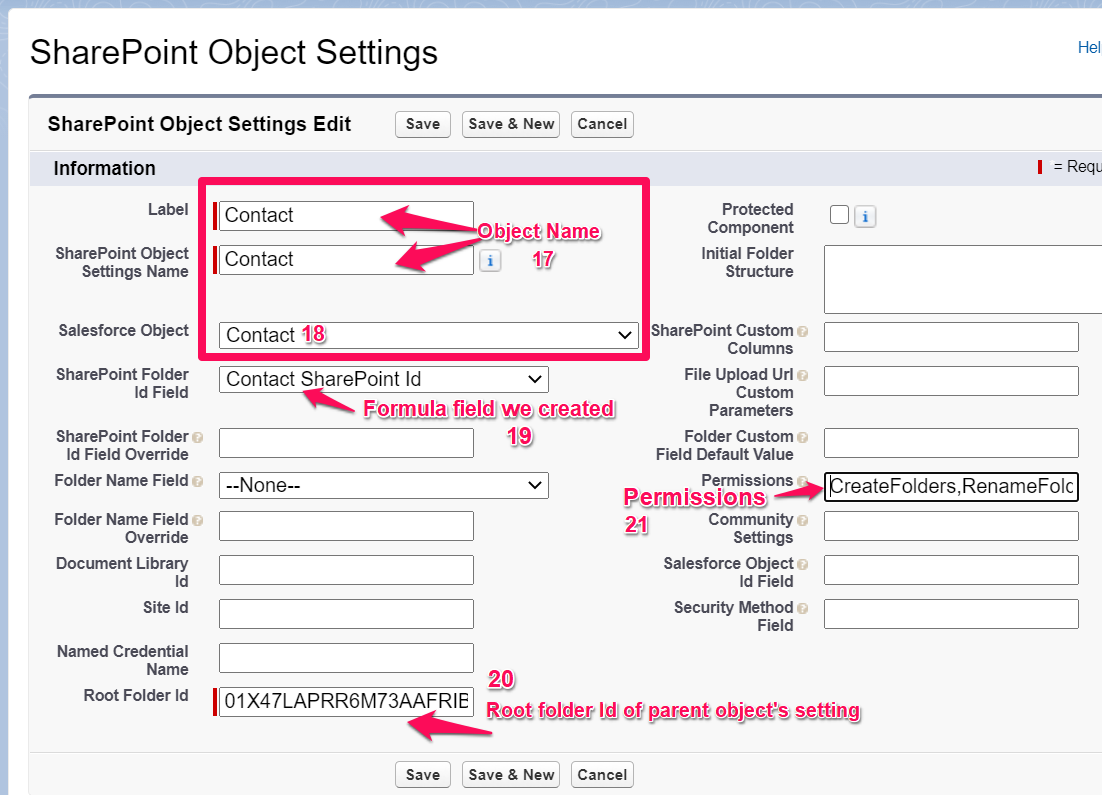This screenshot has height=795, width=1102.
Task: Click the File Upload Url Custom Parameters field
Action: 951,381
